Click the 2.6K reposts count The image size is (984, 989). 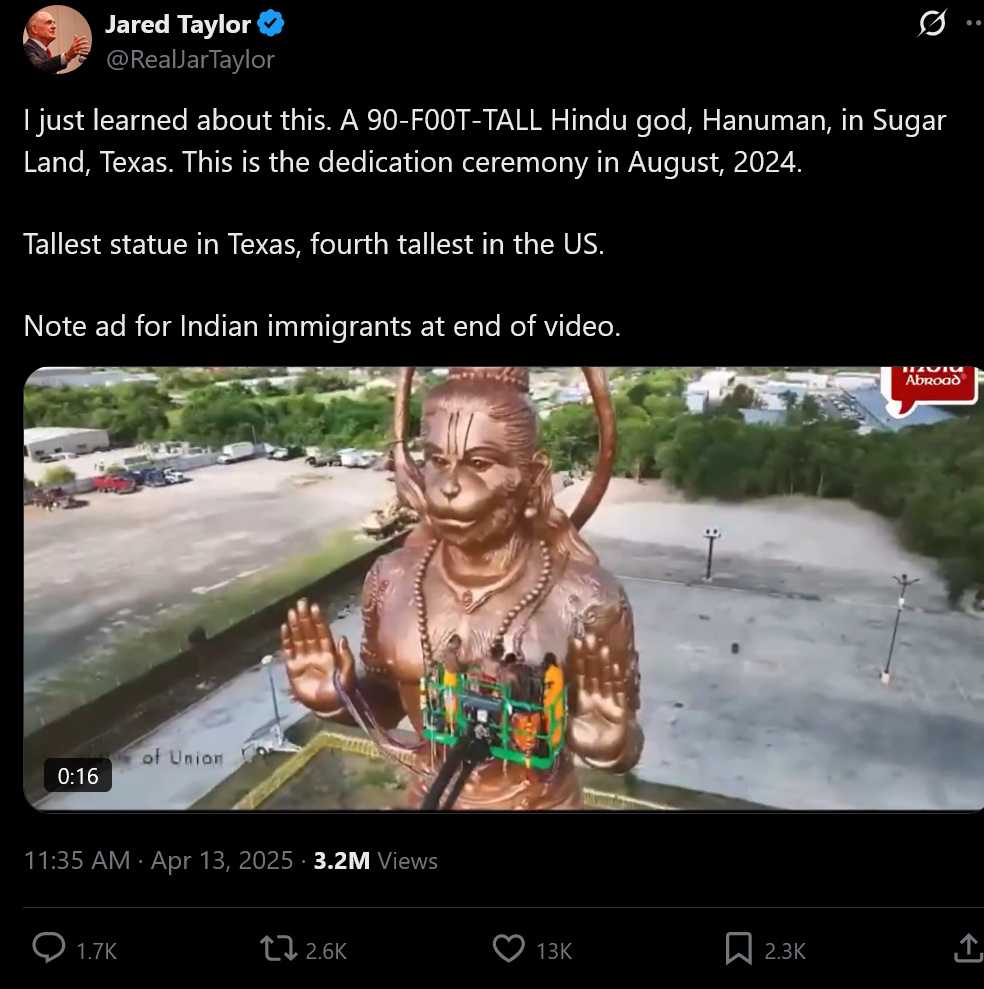[326, 951]
